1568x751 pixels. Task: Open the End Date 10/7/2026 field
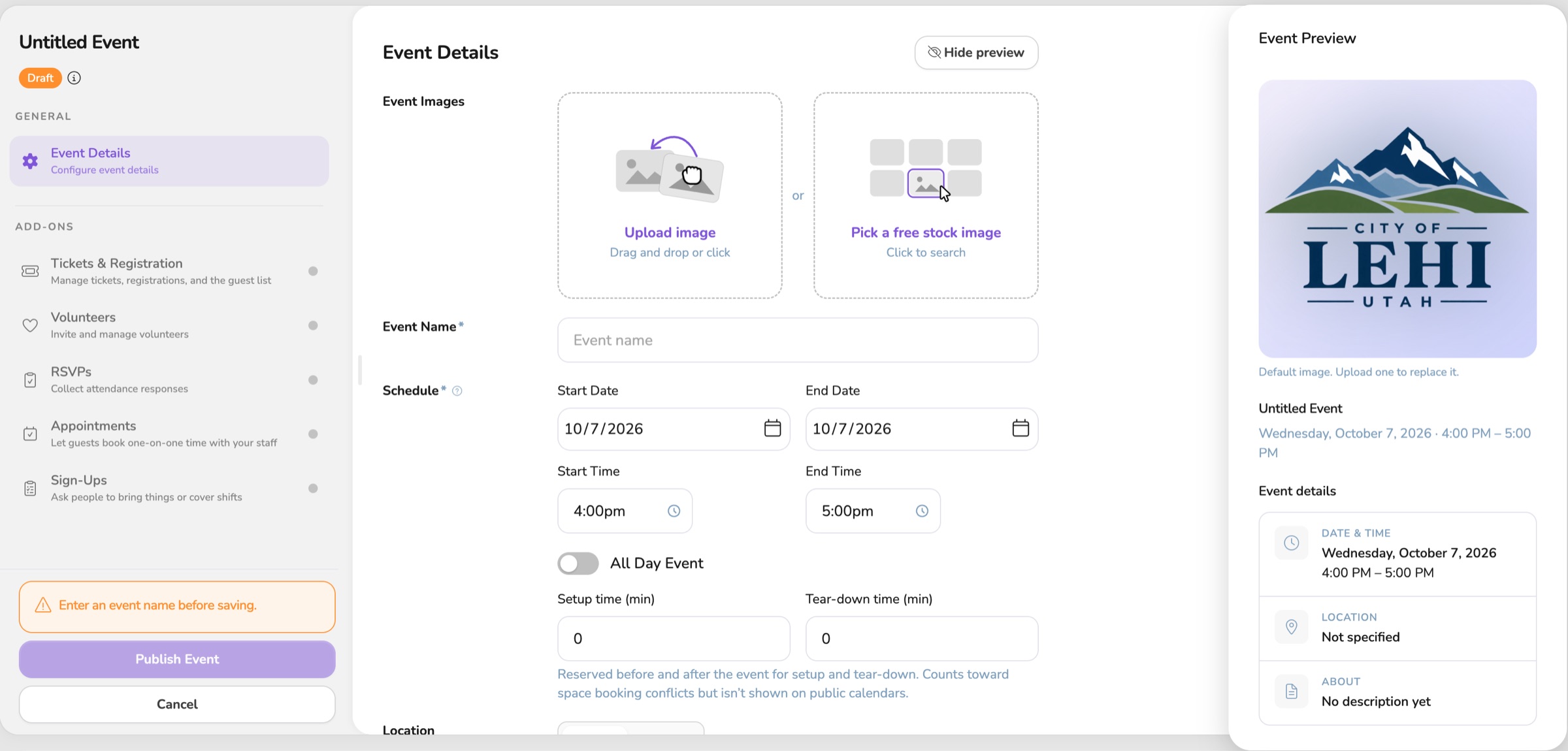[x=922, y=429]
